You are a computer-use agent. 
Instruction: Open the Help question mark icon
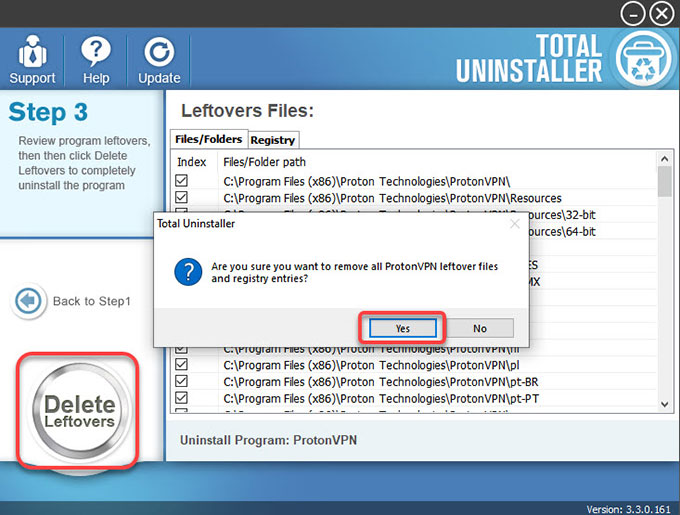96,52
